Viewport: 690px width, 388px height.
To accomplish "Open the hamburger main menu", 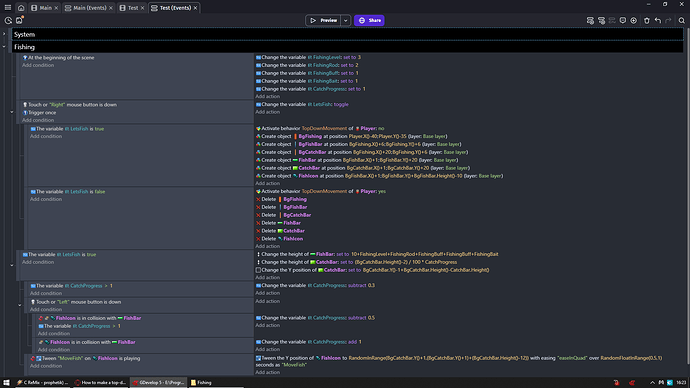I will [8, 7].
